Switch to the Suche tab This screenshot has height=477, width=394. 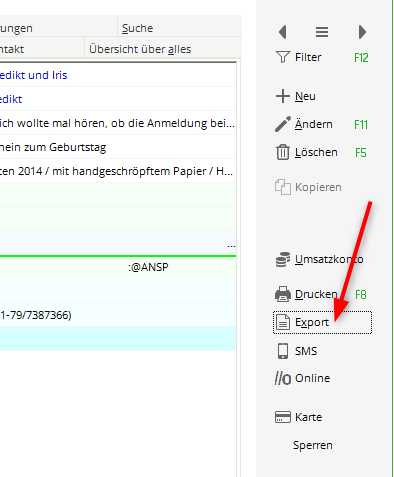[137, 28]
